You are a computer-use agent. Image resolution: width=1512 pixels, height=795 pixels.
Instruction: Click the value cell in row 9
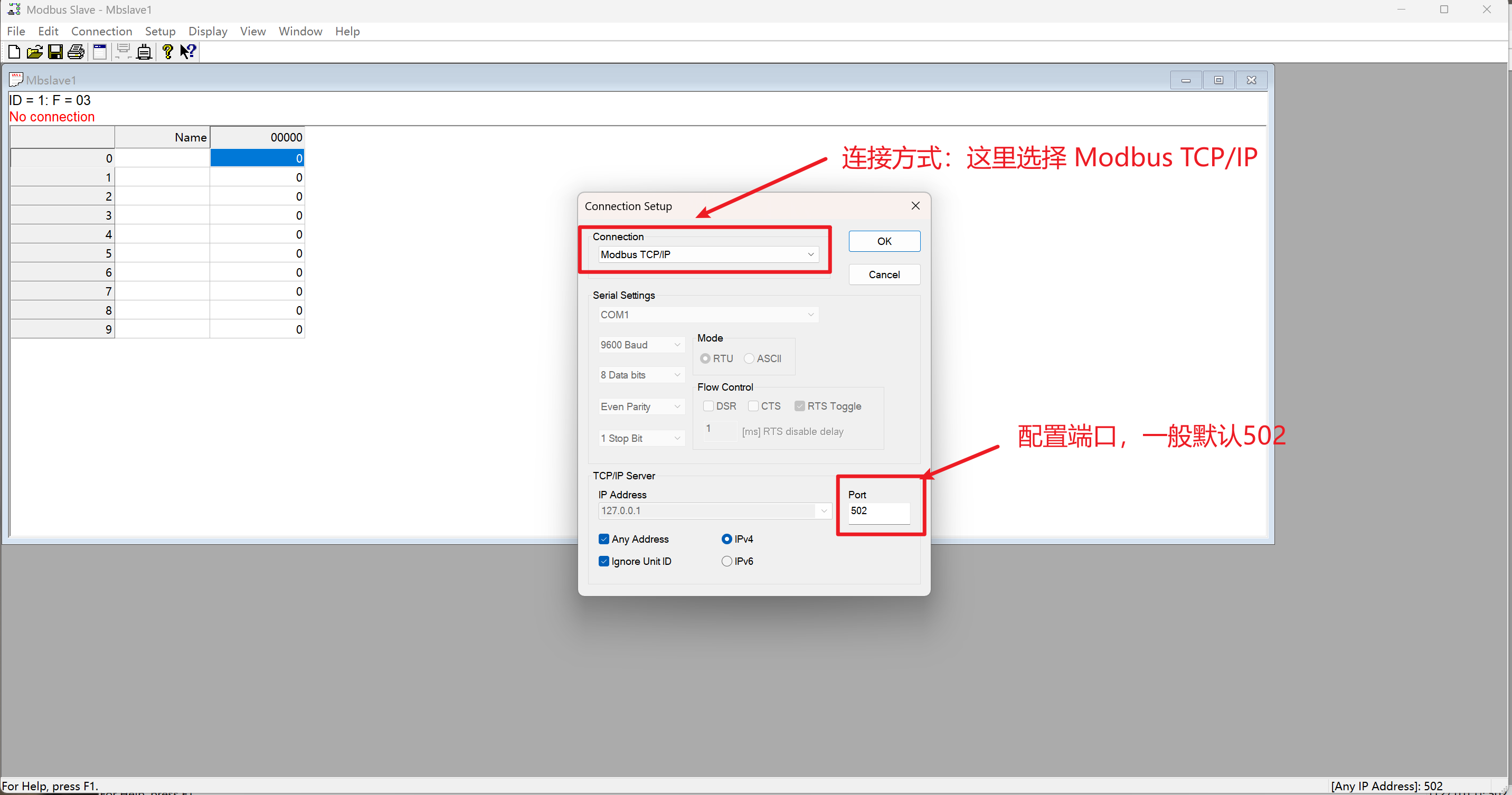pyautogui.click(x=257, y=329)
